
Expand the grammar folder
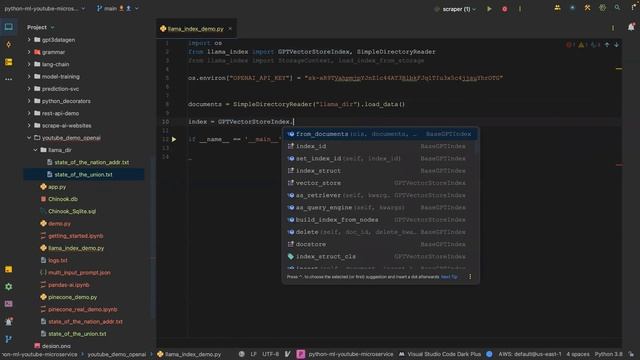click(29, 52)
